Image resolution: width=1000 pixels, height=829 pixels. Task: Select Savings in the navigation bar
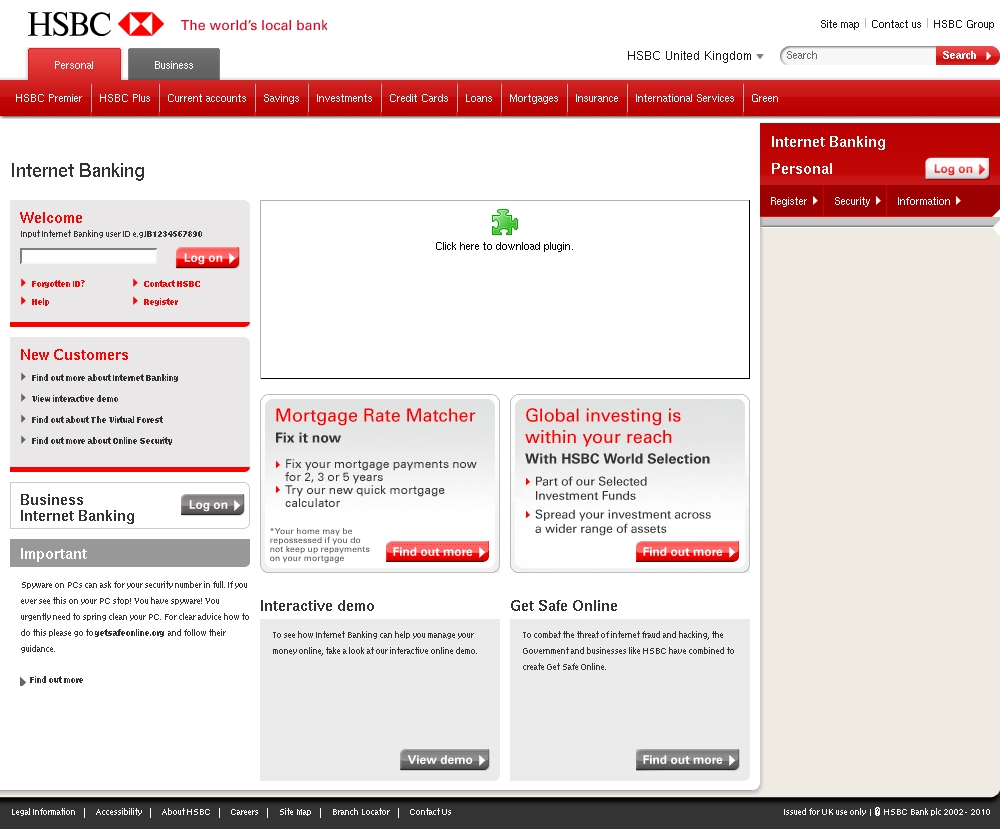[281, 98]
